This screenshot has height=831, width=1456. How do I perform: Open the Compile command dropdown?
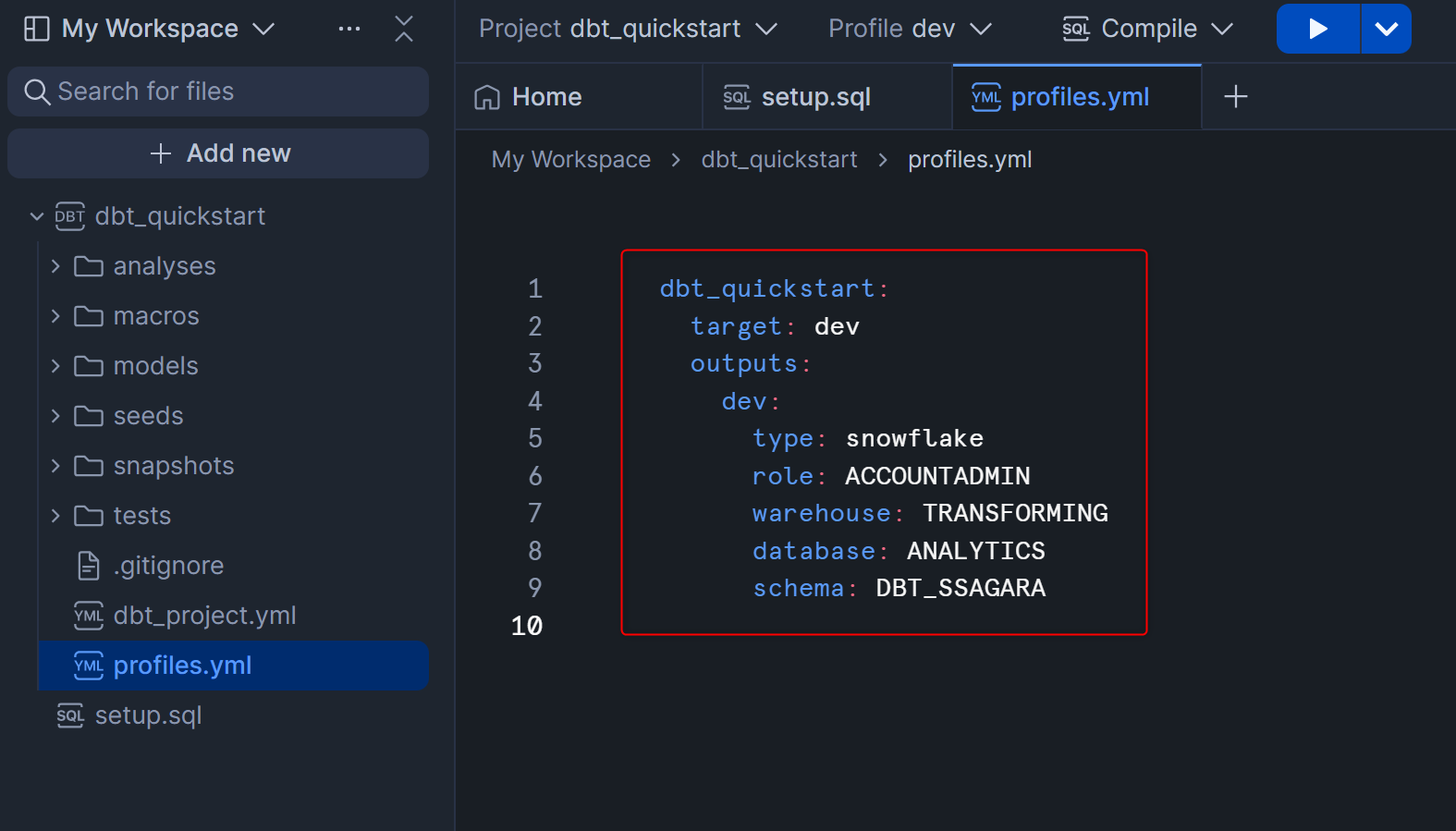1148,29
